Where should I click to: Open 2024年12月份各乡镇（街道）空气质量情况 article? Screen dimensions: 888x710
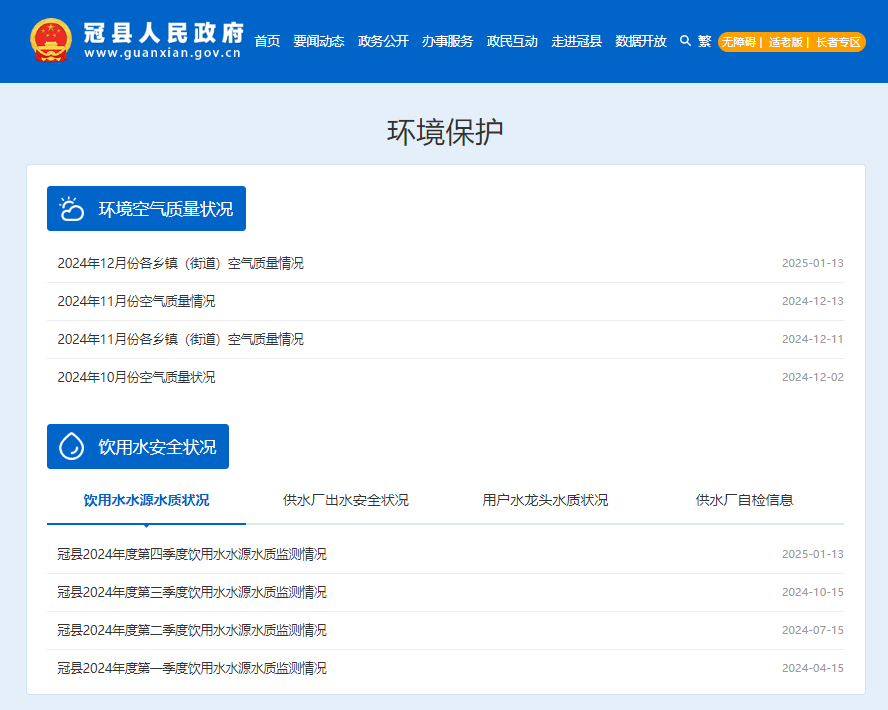point(181,263)
